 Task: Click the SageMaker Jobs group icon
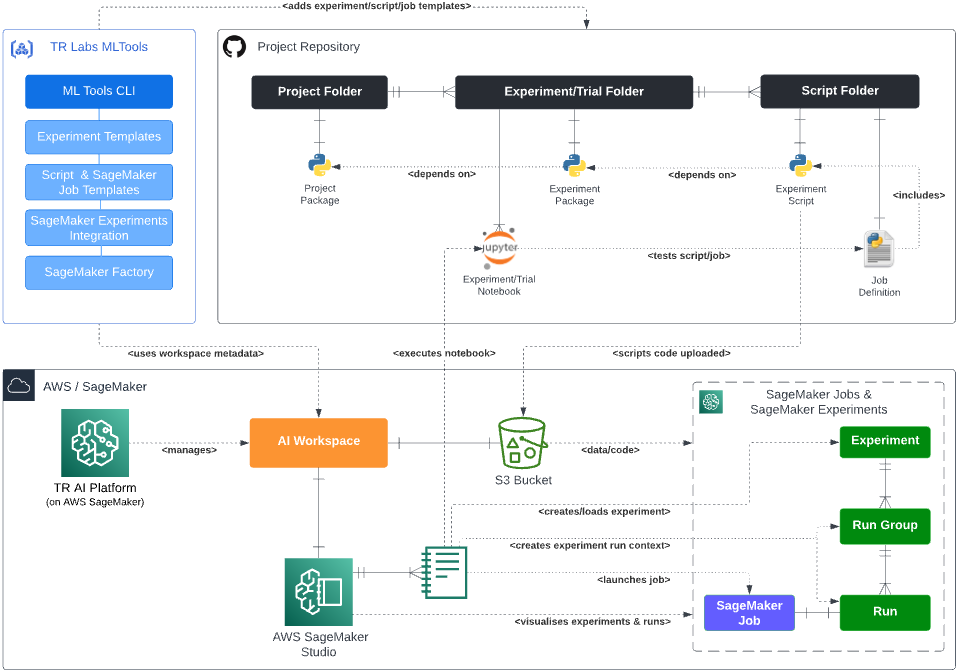point(711,401)
